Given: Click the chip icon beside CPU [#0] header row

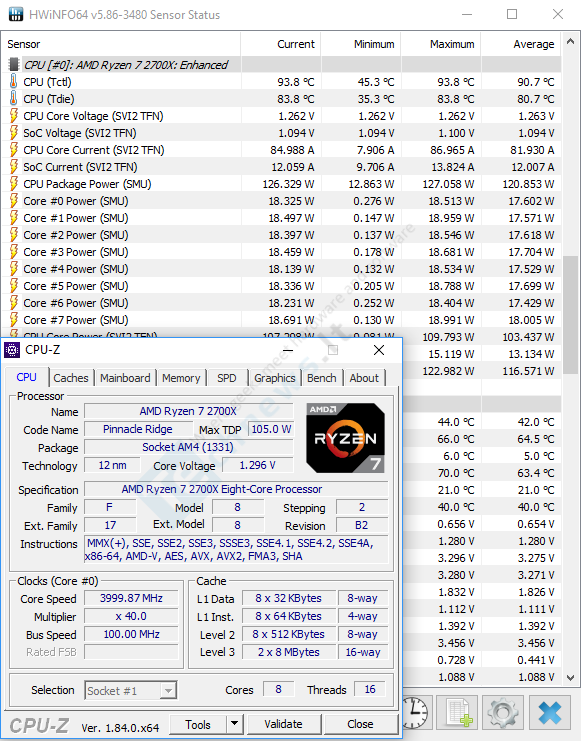Looking at the screenshot, I should (14, 64).
